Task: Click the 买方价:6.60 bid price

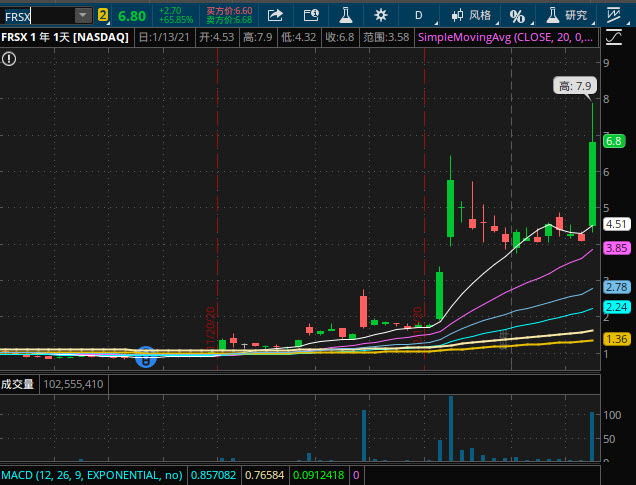Action: pyautogui.click(x=229, y=11)
